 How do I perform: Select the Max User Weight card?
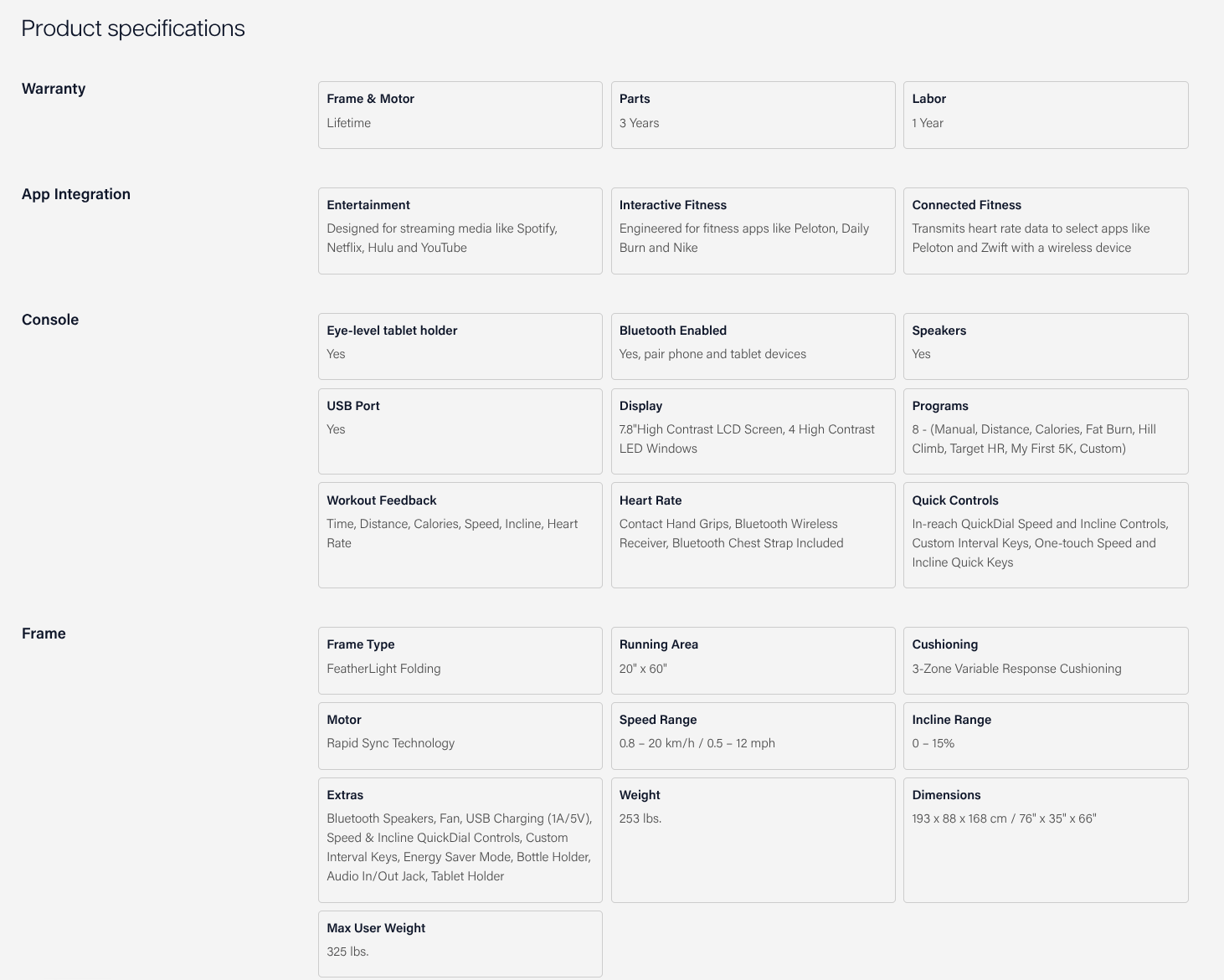pos(460,943)
